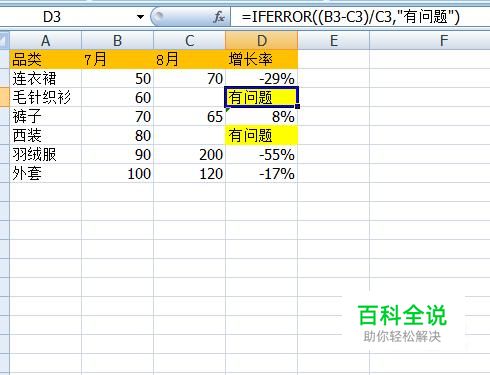The image size is (490, 375).
Task: Click the header cell 品类
Action: [x=45, y=59]
